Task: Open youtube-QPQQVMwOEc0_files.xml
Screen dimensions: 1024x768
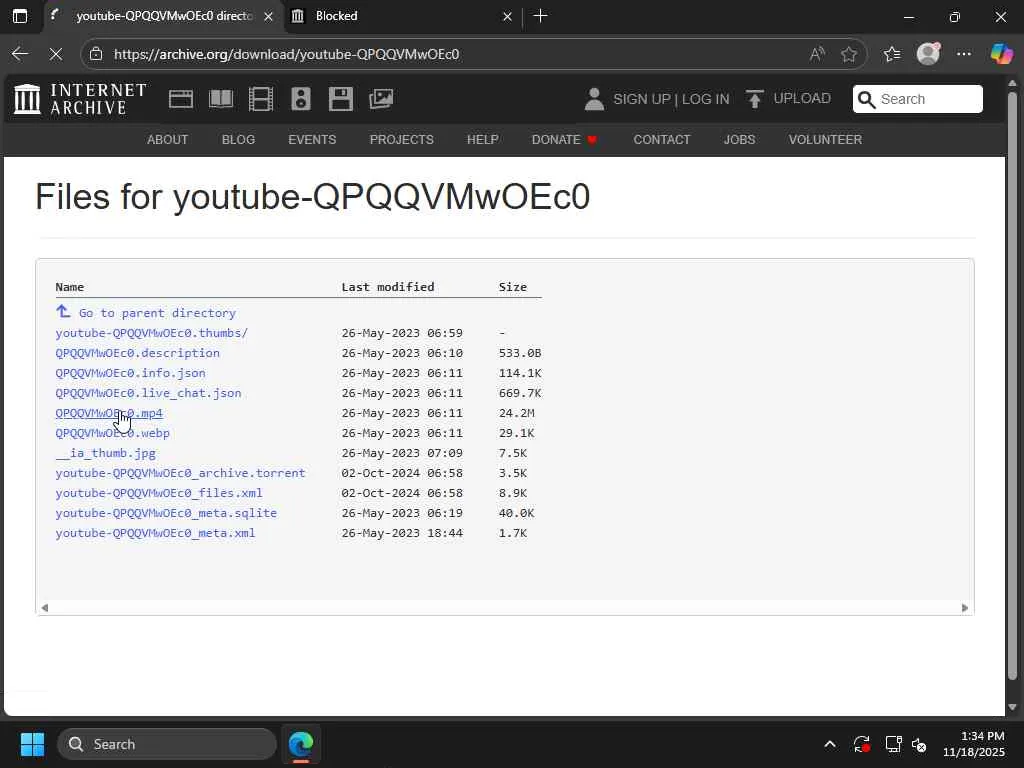Action: (x=159, y=493)
